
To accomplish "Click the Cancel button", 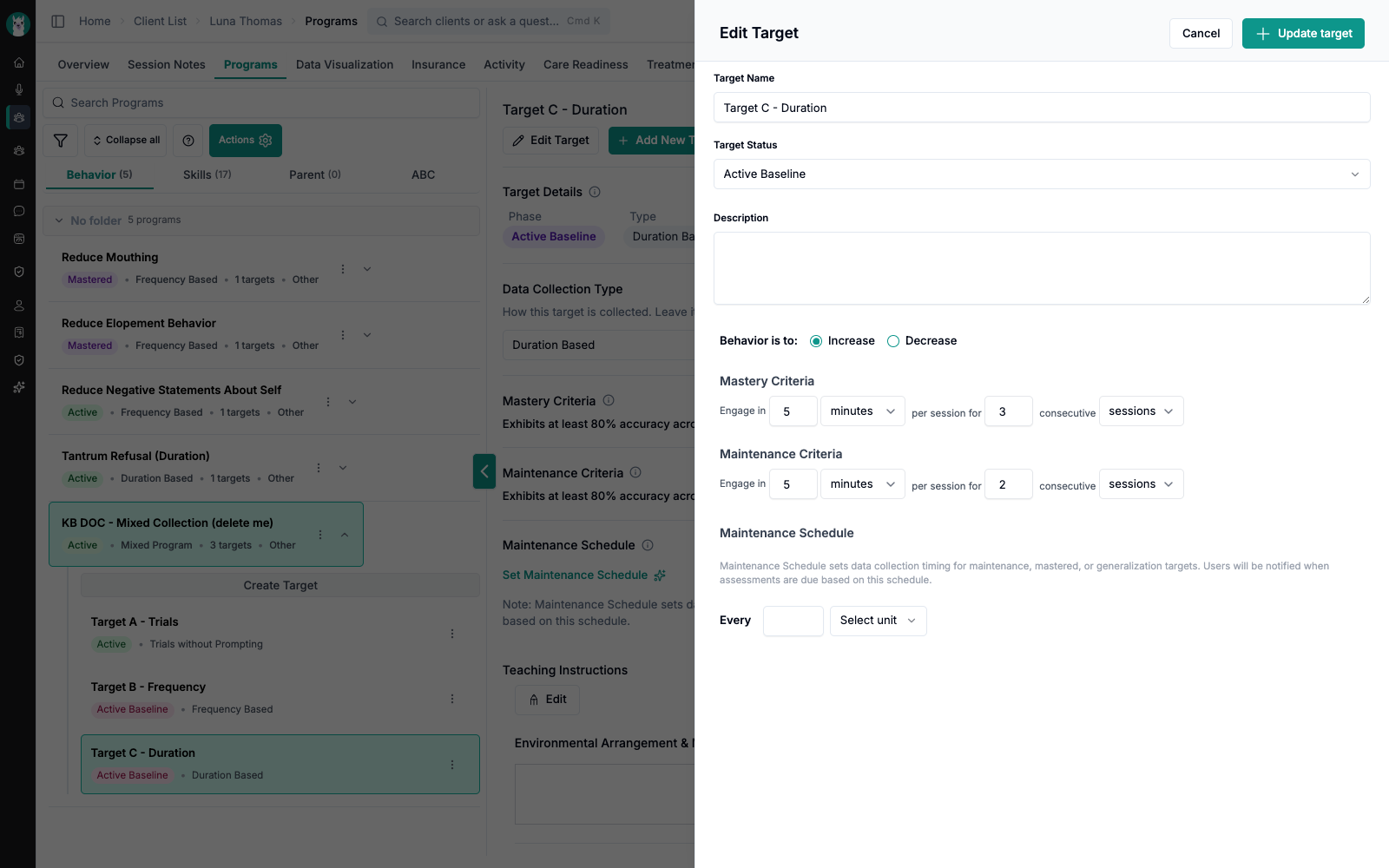I will click(x=1201, y=33).
